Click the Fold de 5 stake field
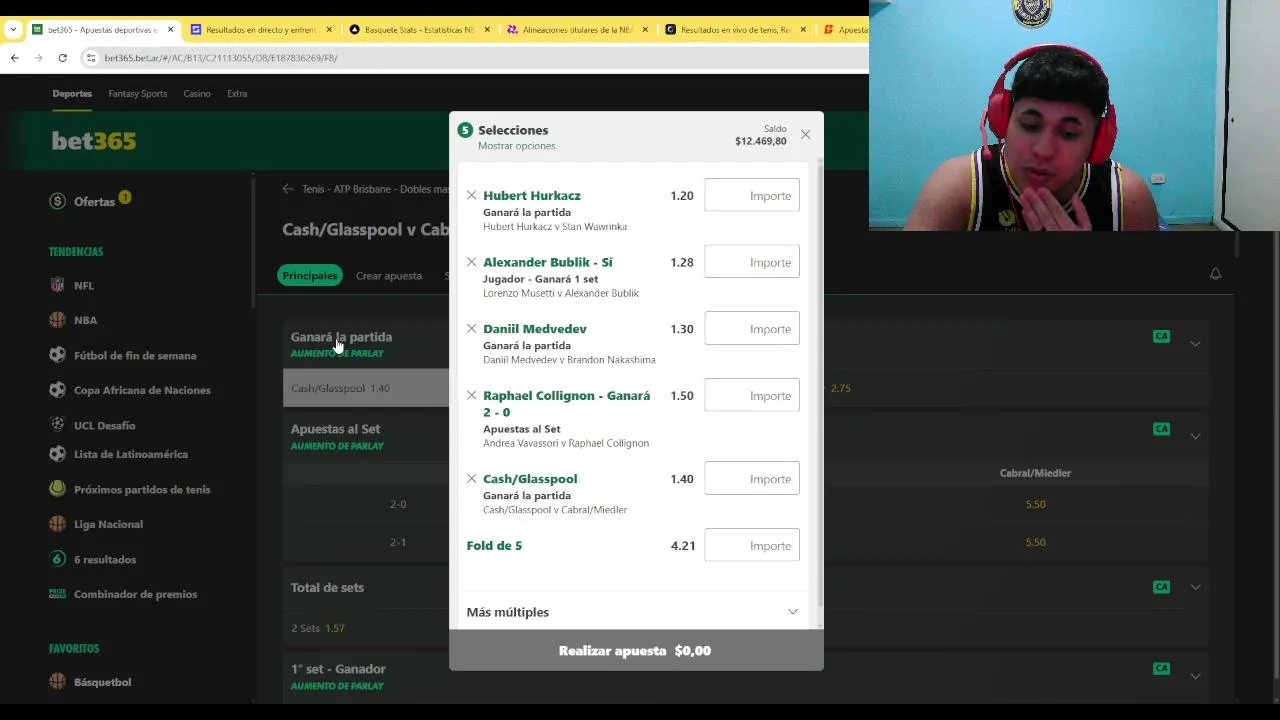Viewport: 1280px width, 720px height. pyautogui.click(x=752, y=545)
